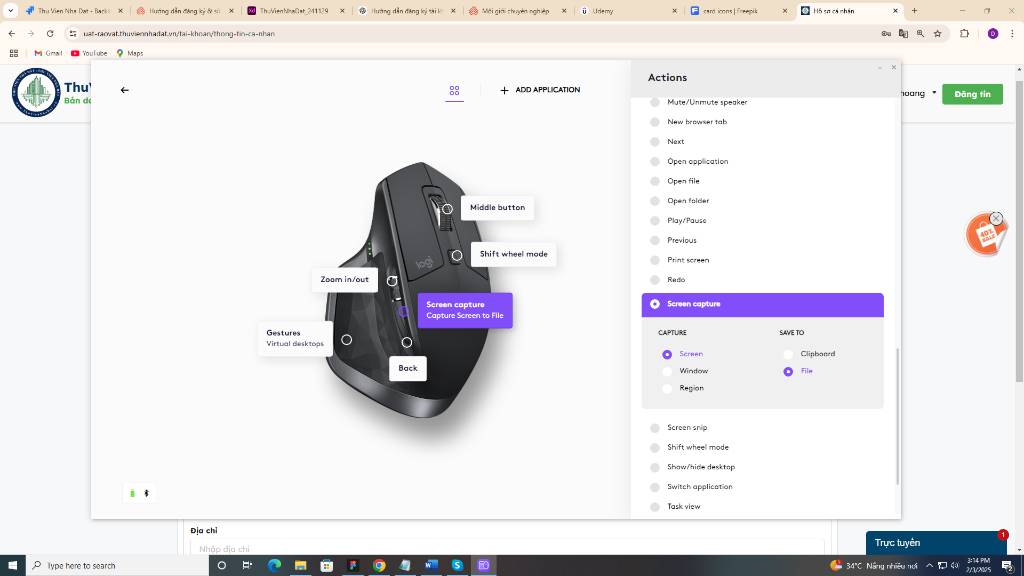1024x576 pixels.
Task: Select Clipboard as the save destination
Action: [x=788, y=354]
